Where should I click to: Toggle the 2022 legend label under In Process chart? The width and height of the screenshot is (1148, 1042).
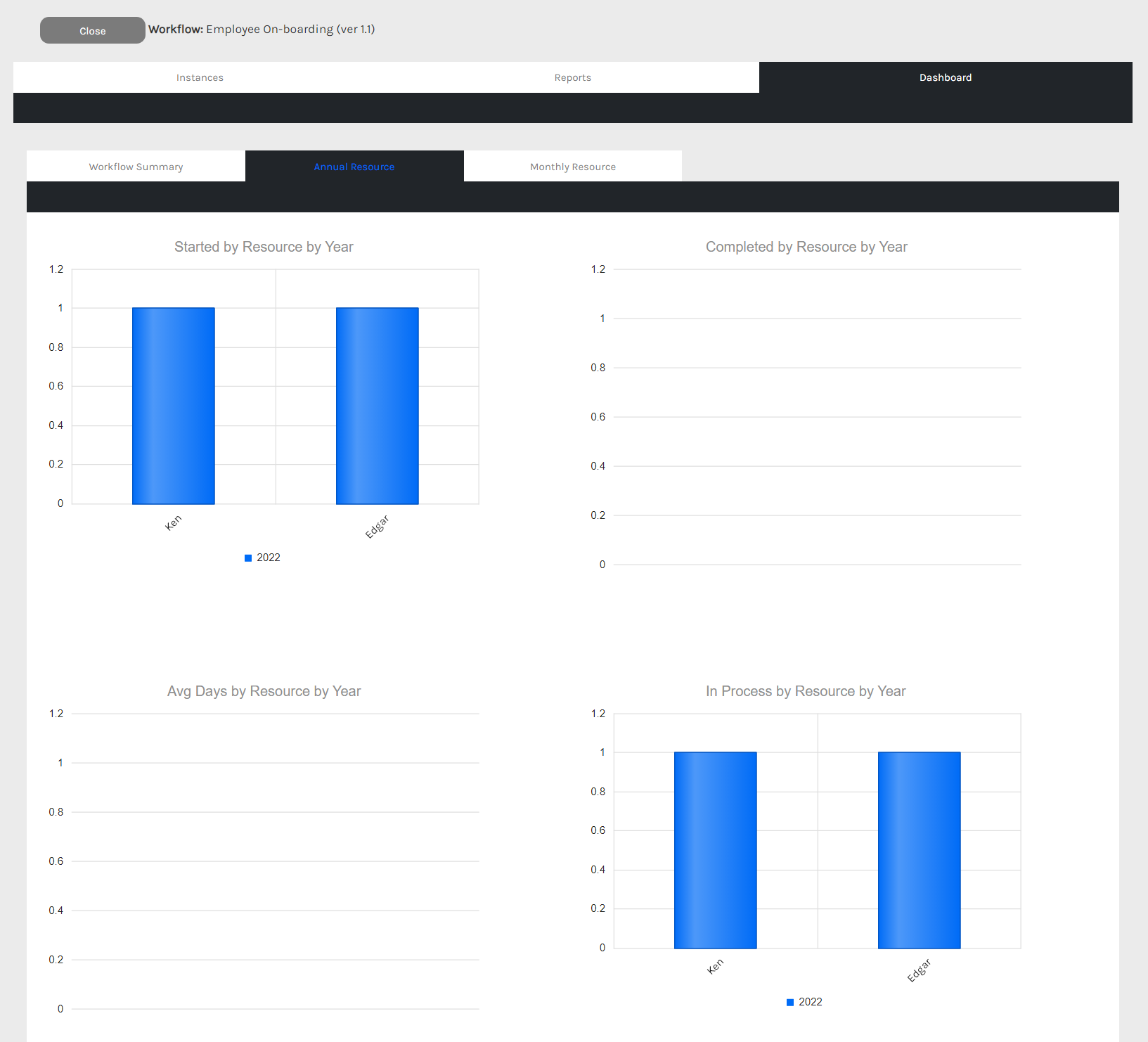(810, 1002)
